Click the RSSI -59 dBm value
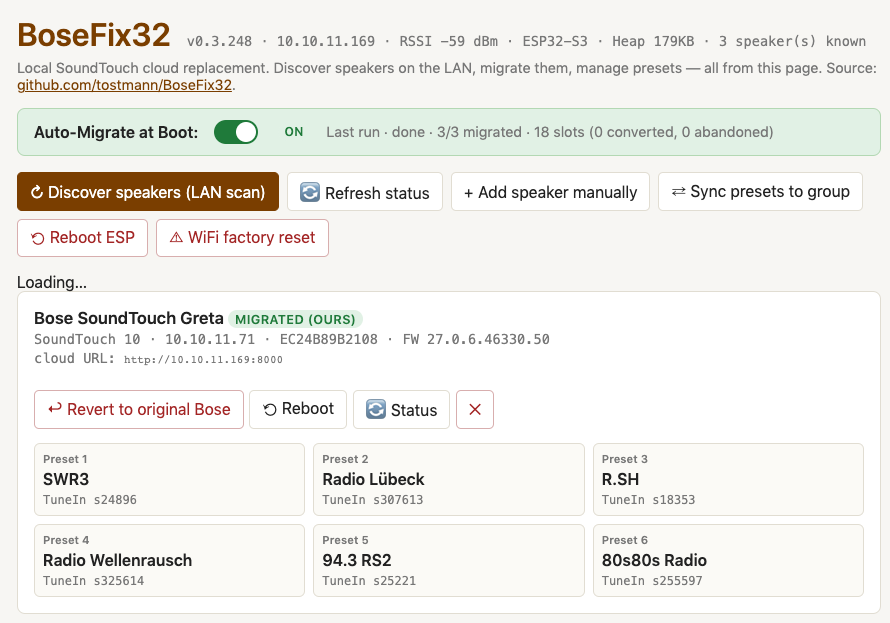 (448, 41)
